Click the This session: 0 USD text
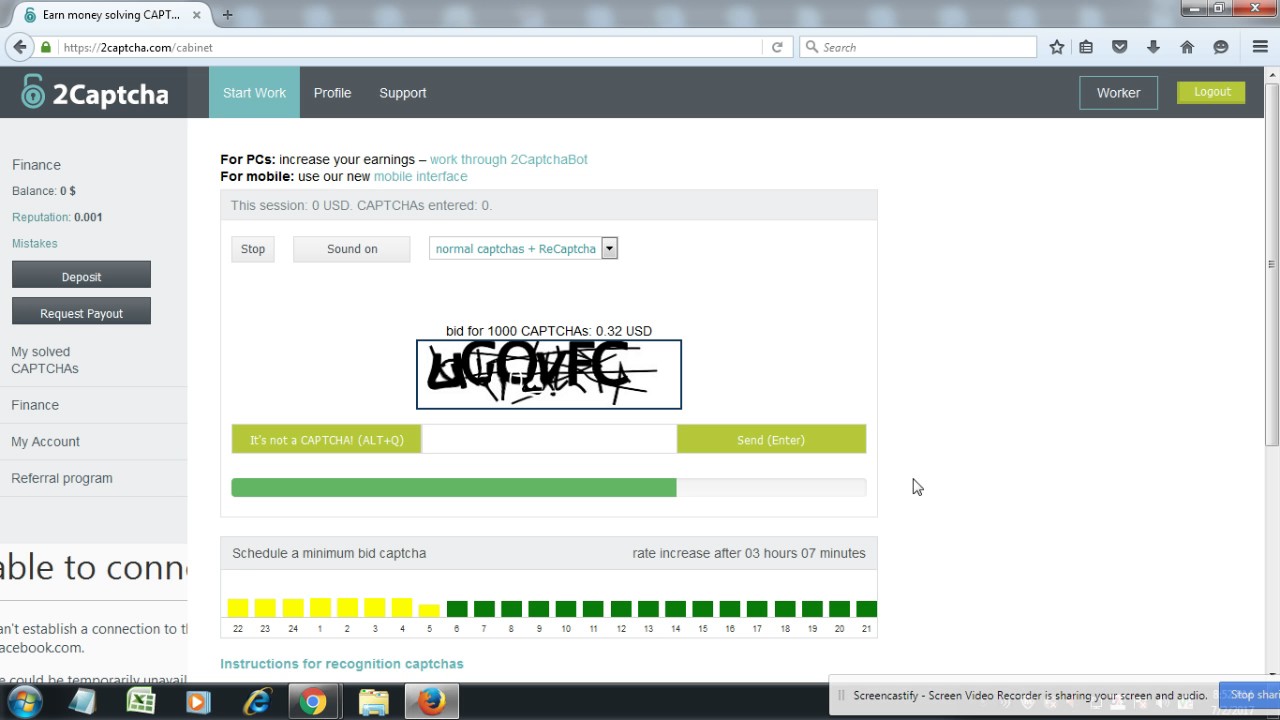The width and height of the screenshot is (1280, 720). (361, 205)
